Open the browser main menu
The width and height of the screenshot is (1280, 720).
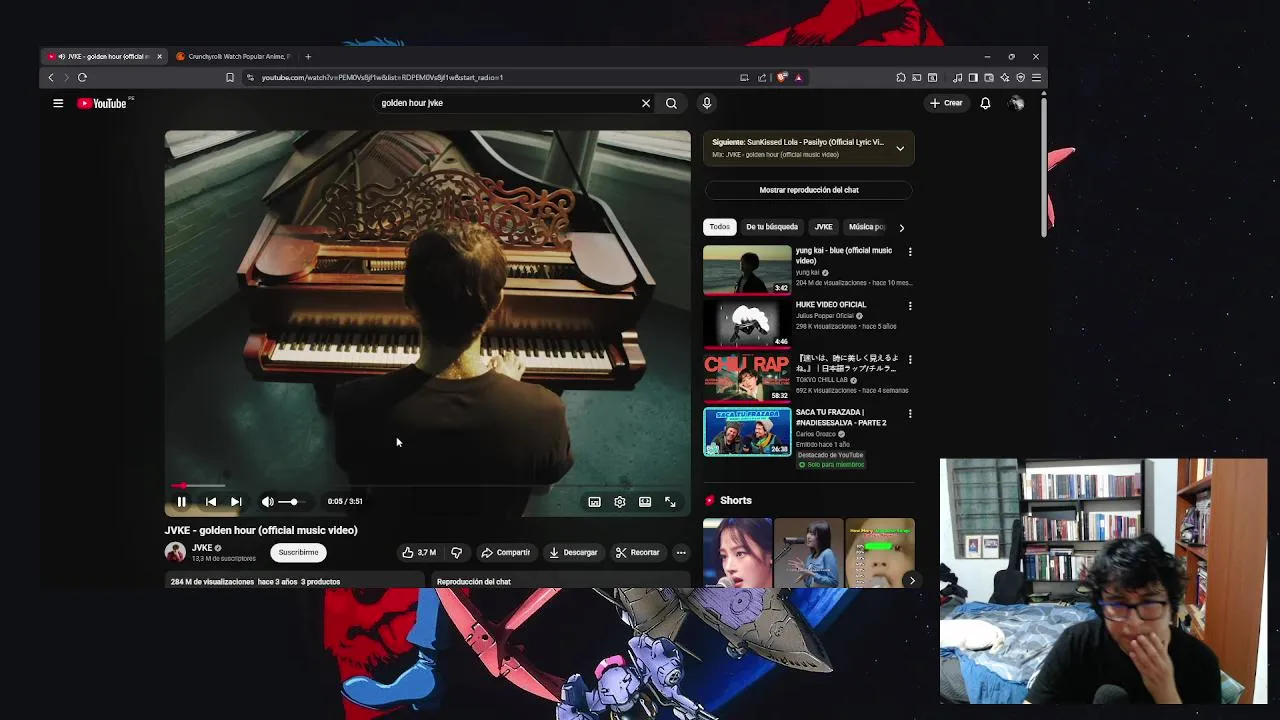[x=1036, y=77]
